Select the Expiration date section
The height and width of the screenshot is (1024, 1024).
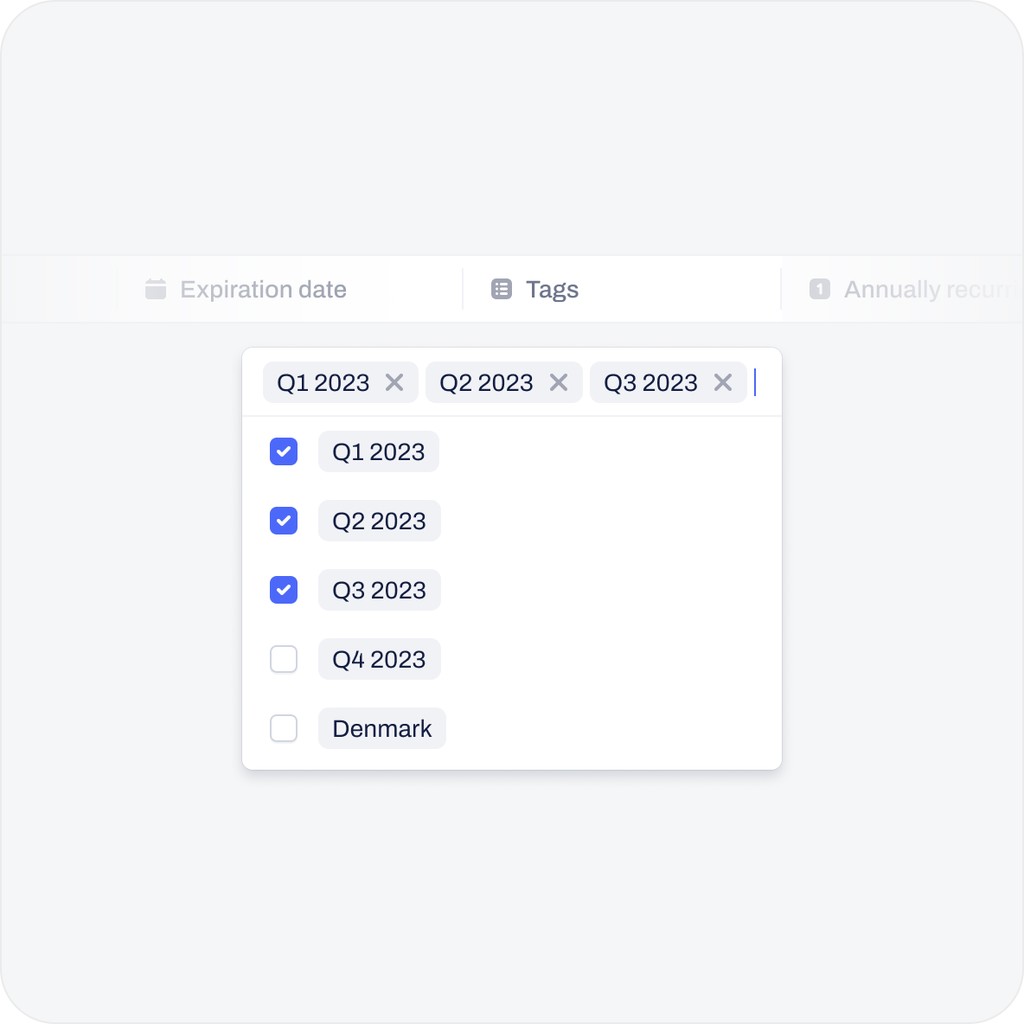point(262,289)
